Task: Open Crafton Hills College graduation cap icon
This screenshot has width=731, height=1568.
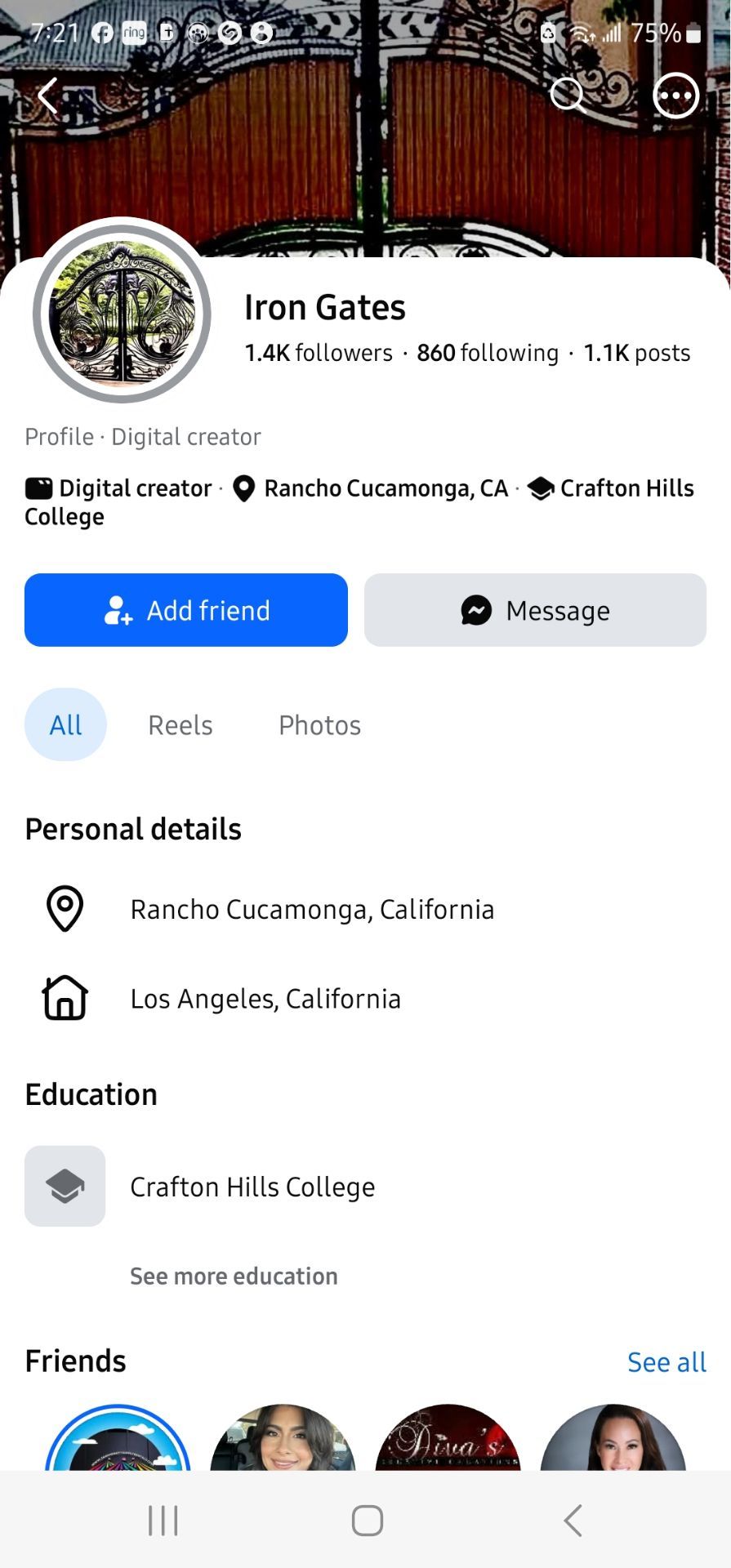Action: tap(65, 1186)
